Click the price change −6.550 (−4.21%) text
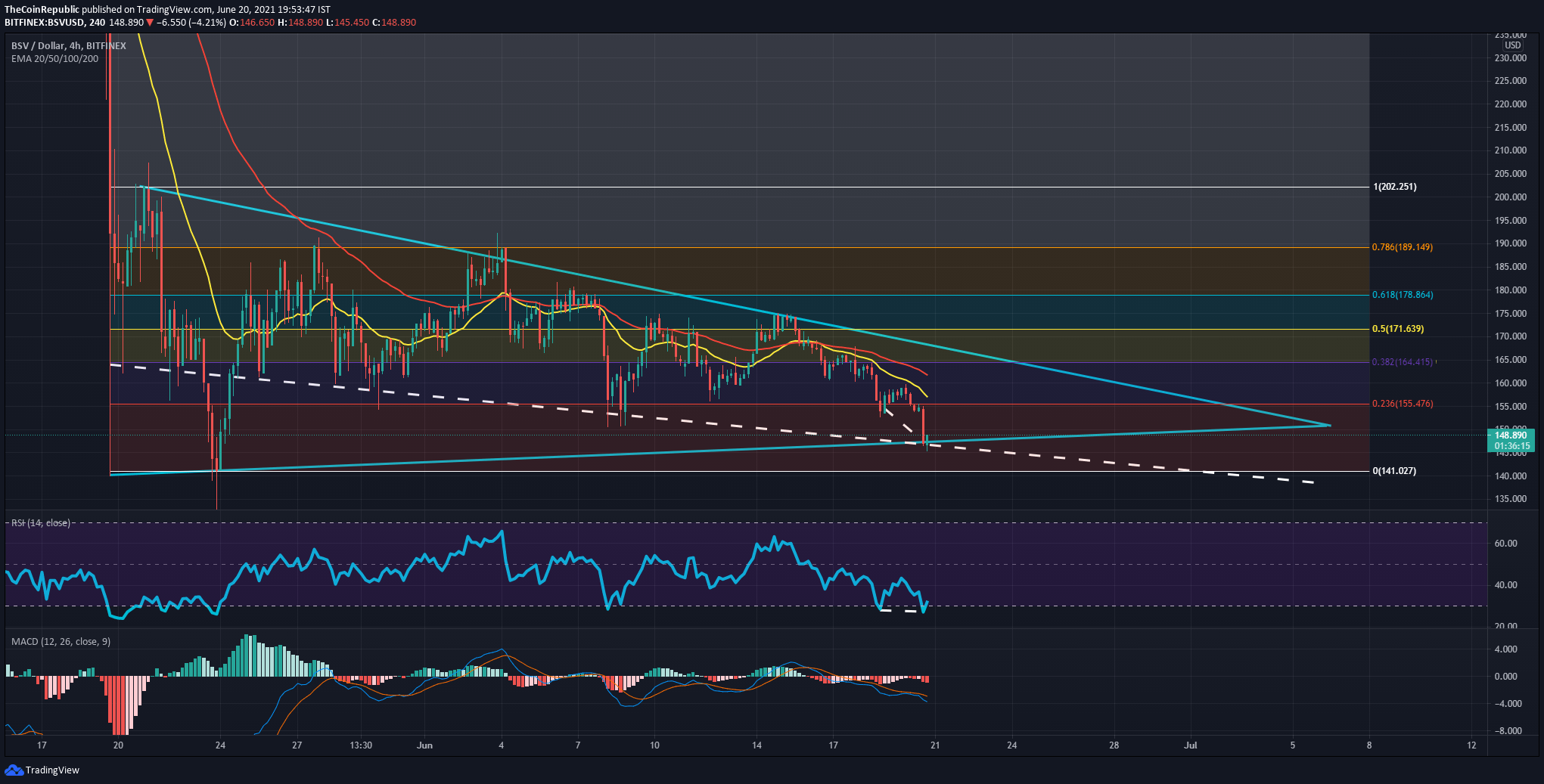The image size is (1544, 784). pyautogui.click(x=191, y=23)
